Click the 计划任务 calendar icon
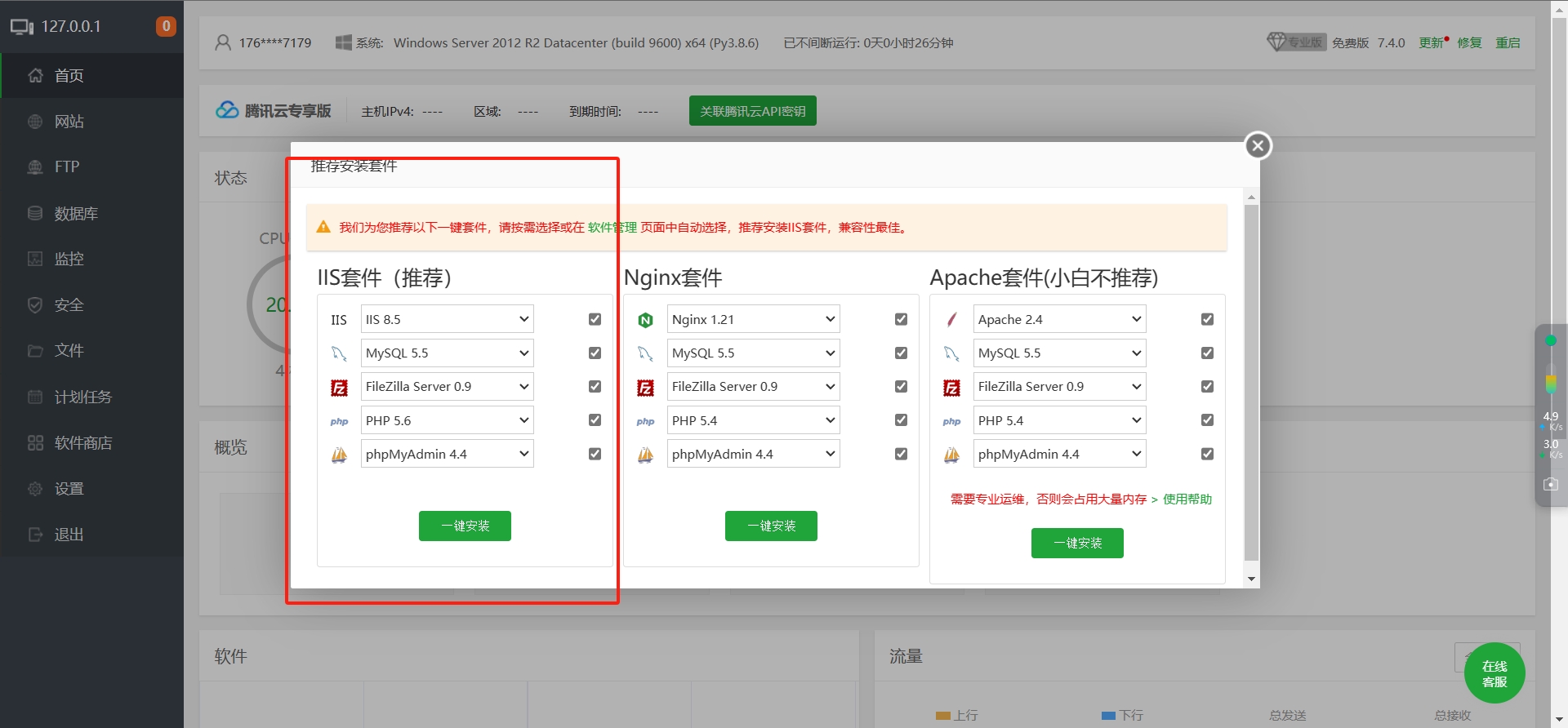Image resolution: width=1568 pixels, height=728 pixels. pos(35,397)
